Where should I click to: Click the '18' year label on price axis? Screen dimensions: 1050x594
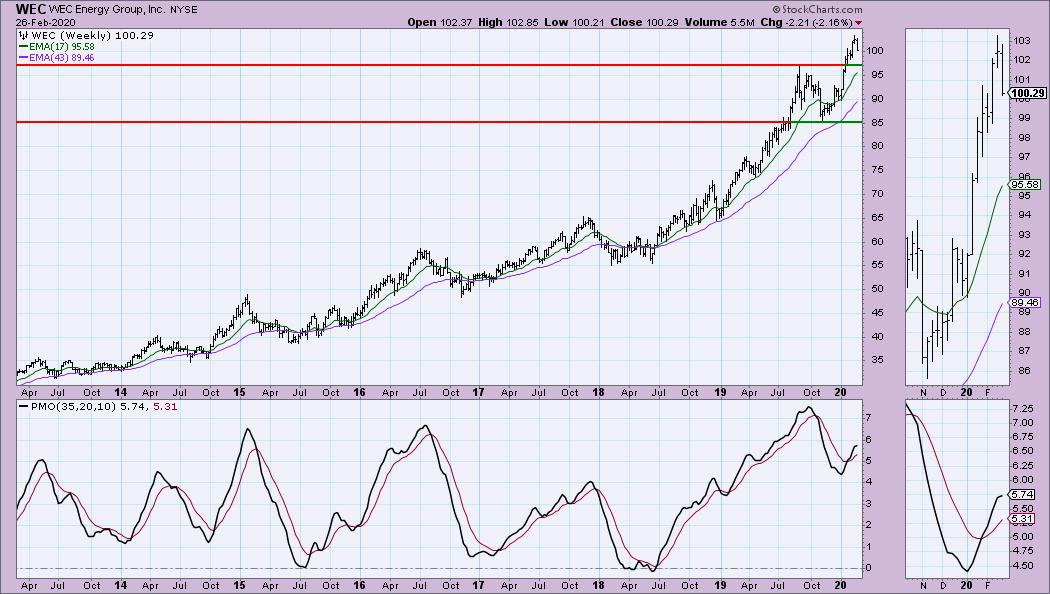pos(599,392)
